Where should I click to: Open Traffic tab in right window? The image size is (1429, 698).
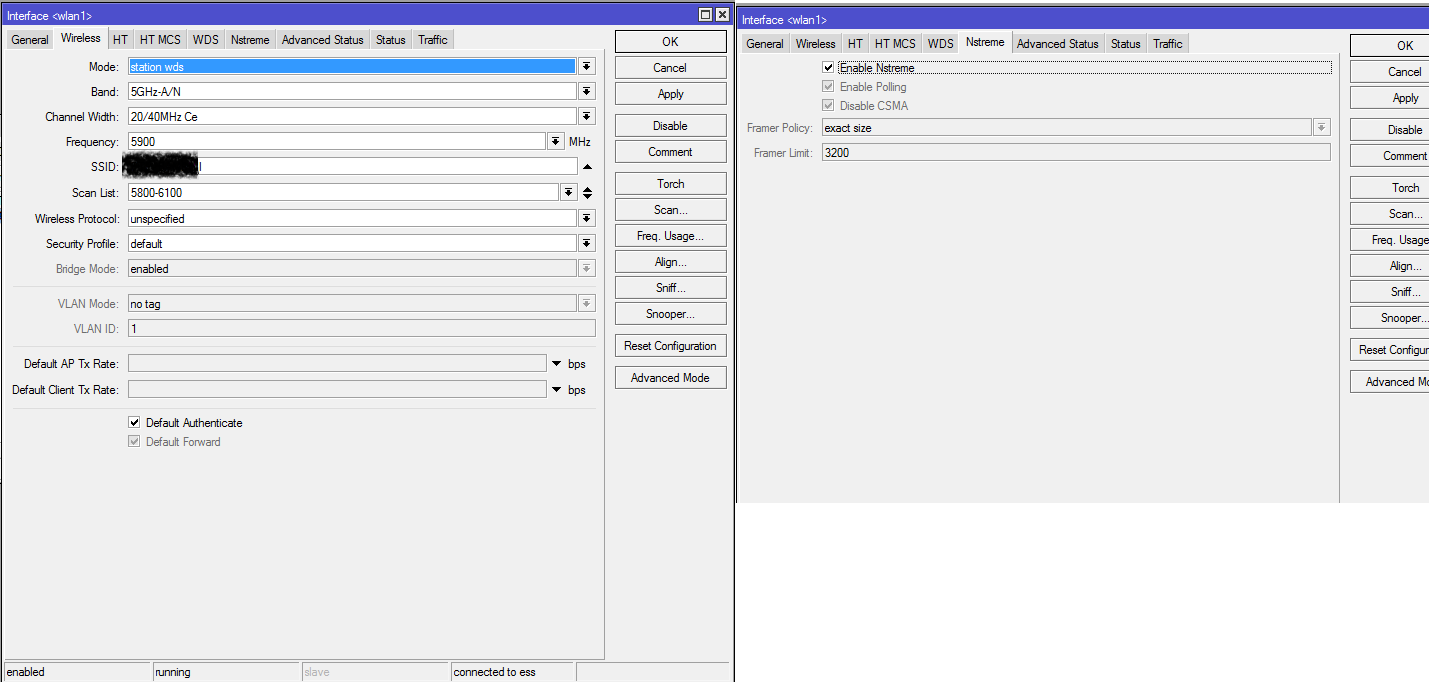1168,44
